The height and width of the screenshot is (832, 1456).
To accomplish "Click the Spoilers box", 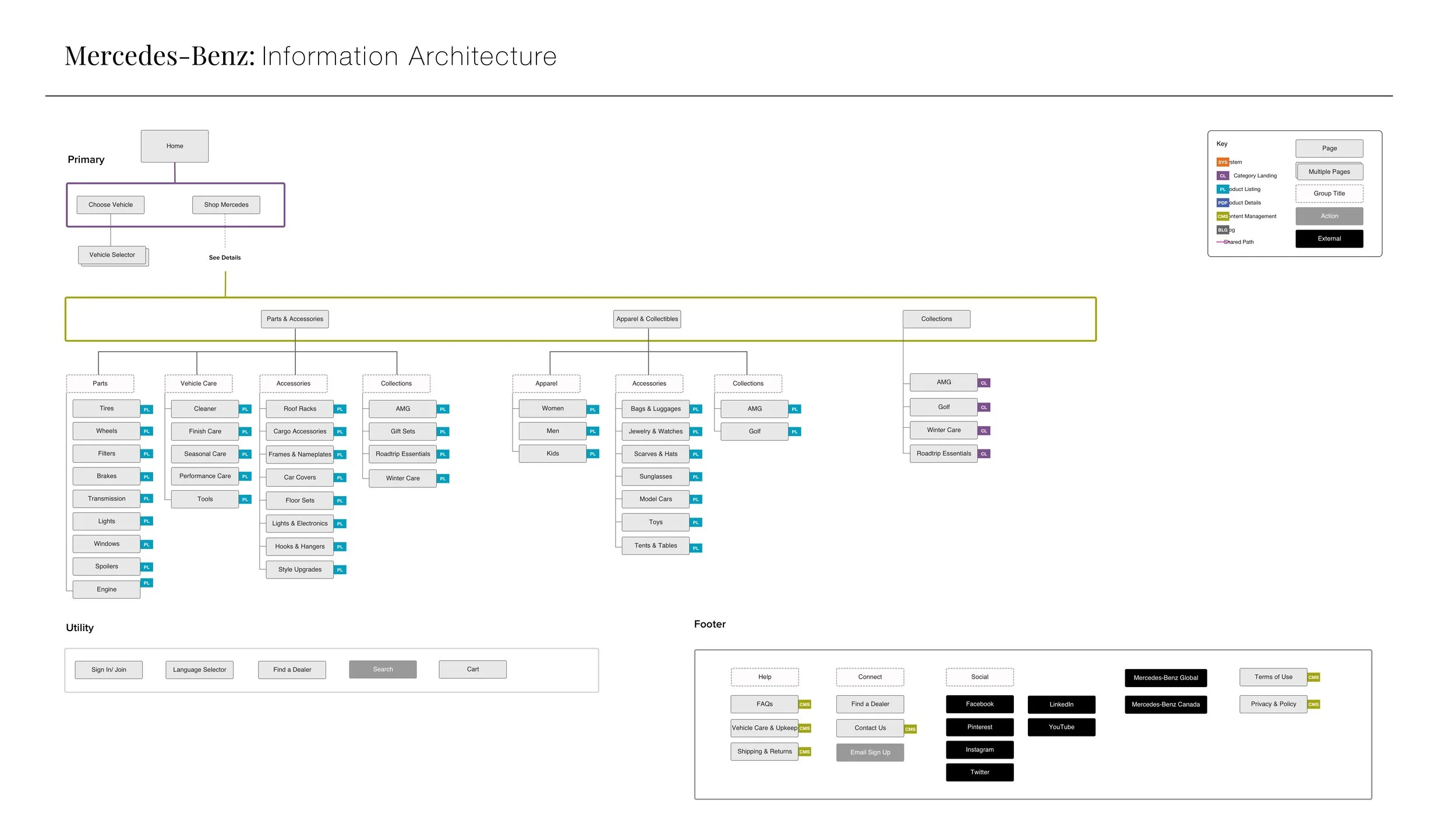I will pos(107,567).
